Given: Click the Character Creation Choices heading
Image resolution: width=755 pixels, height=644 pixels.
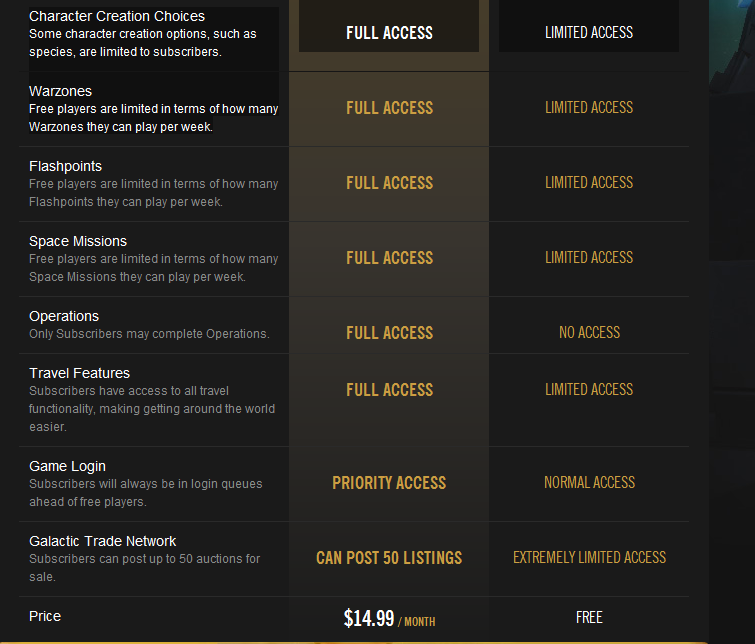Looking at the screenshot, I should (117, 16).
